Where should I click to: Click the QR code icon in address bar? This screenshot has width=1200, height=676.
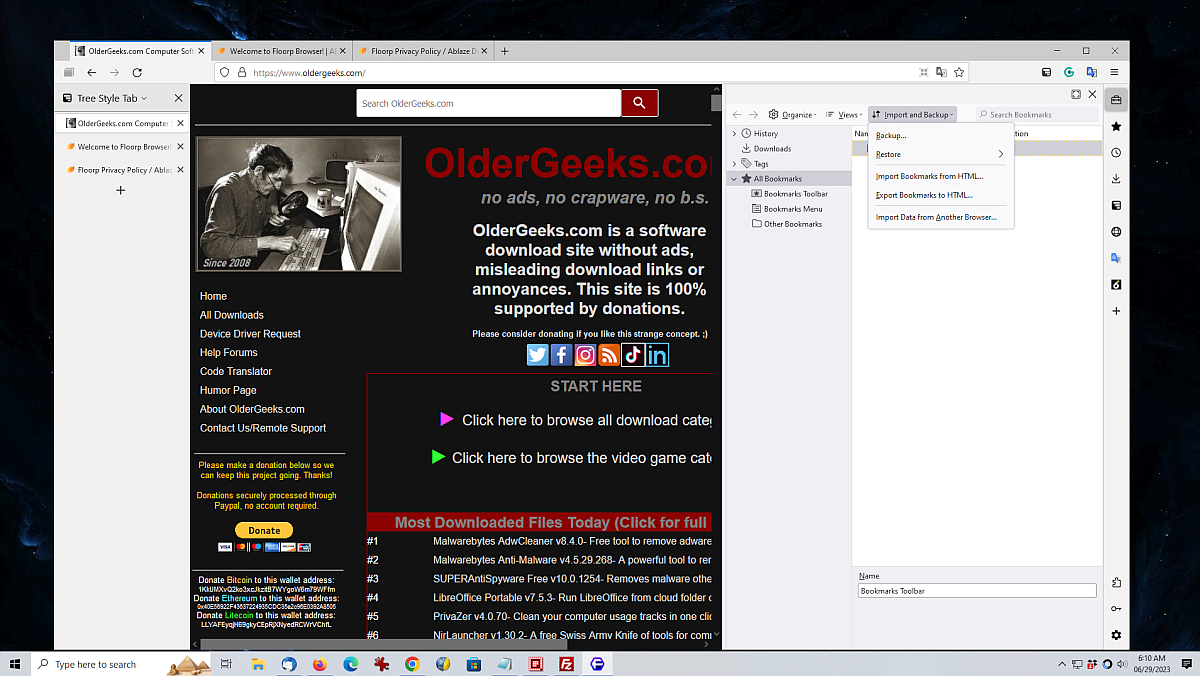click(923, 72)
